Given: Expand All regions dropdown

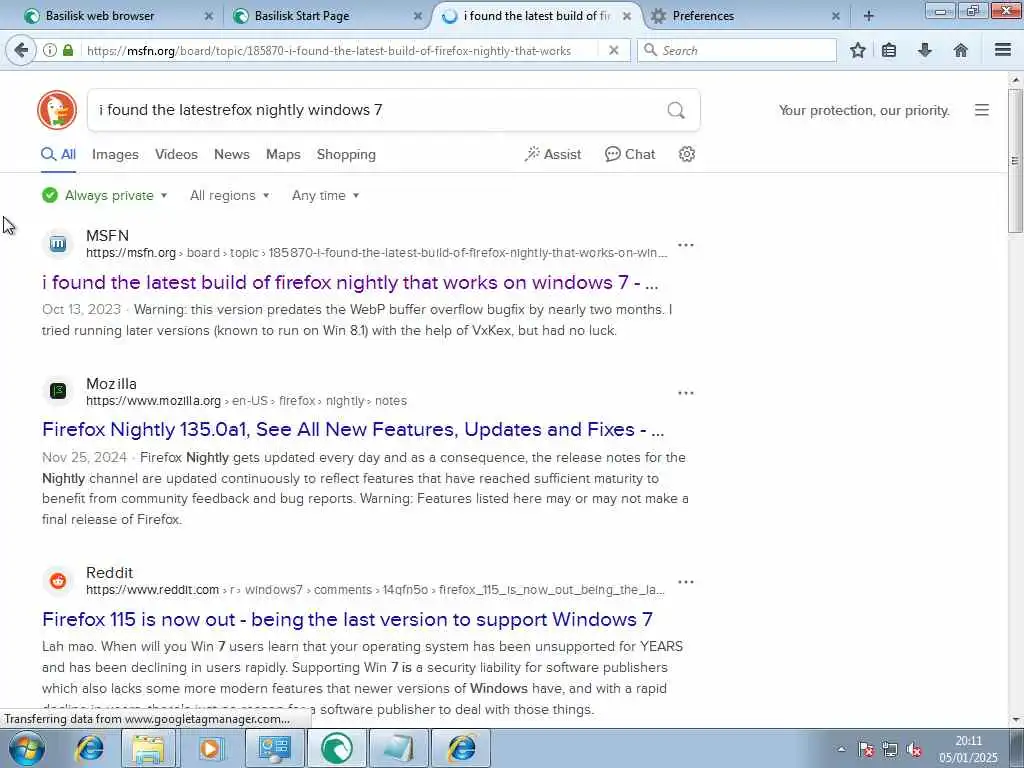Looking at the screenshot, I should (x=229, y=195).
